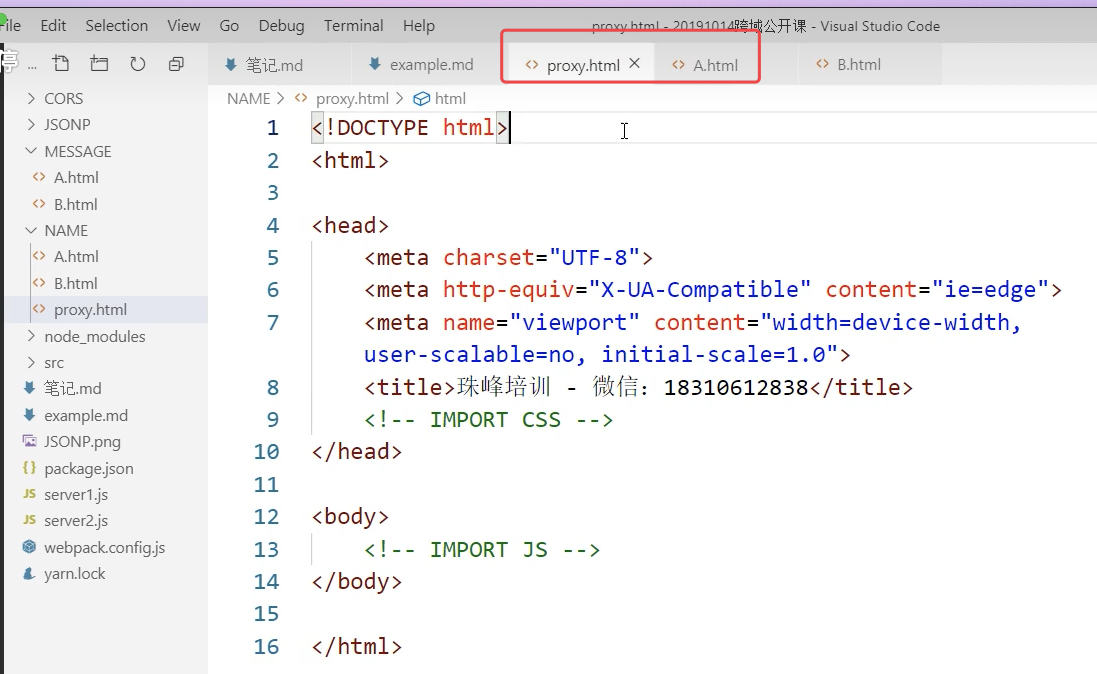Image resolution: width=1097 pixels, height=674 pixels.
Task: Open yarn.lock in the file explorer
Action: (x=106, y=574)
